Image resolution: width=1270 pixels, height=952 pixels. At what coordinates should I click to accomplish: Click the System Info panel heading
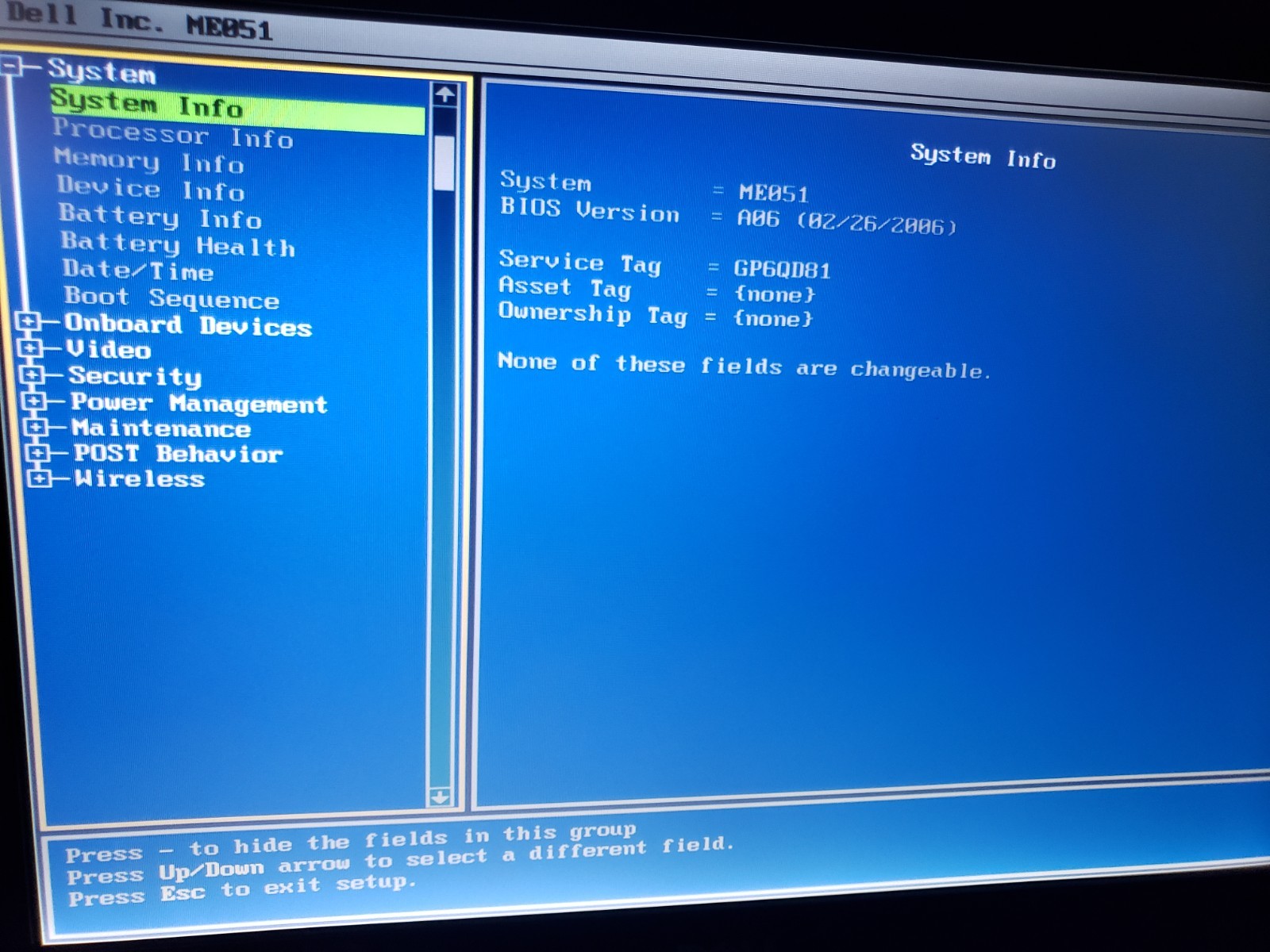(983, 156)
